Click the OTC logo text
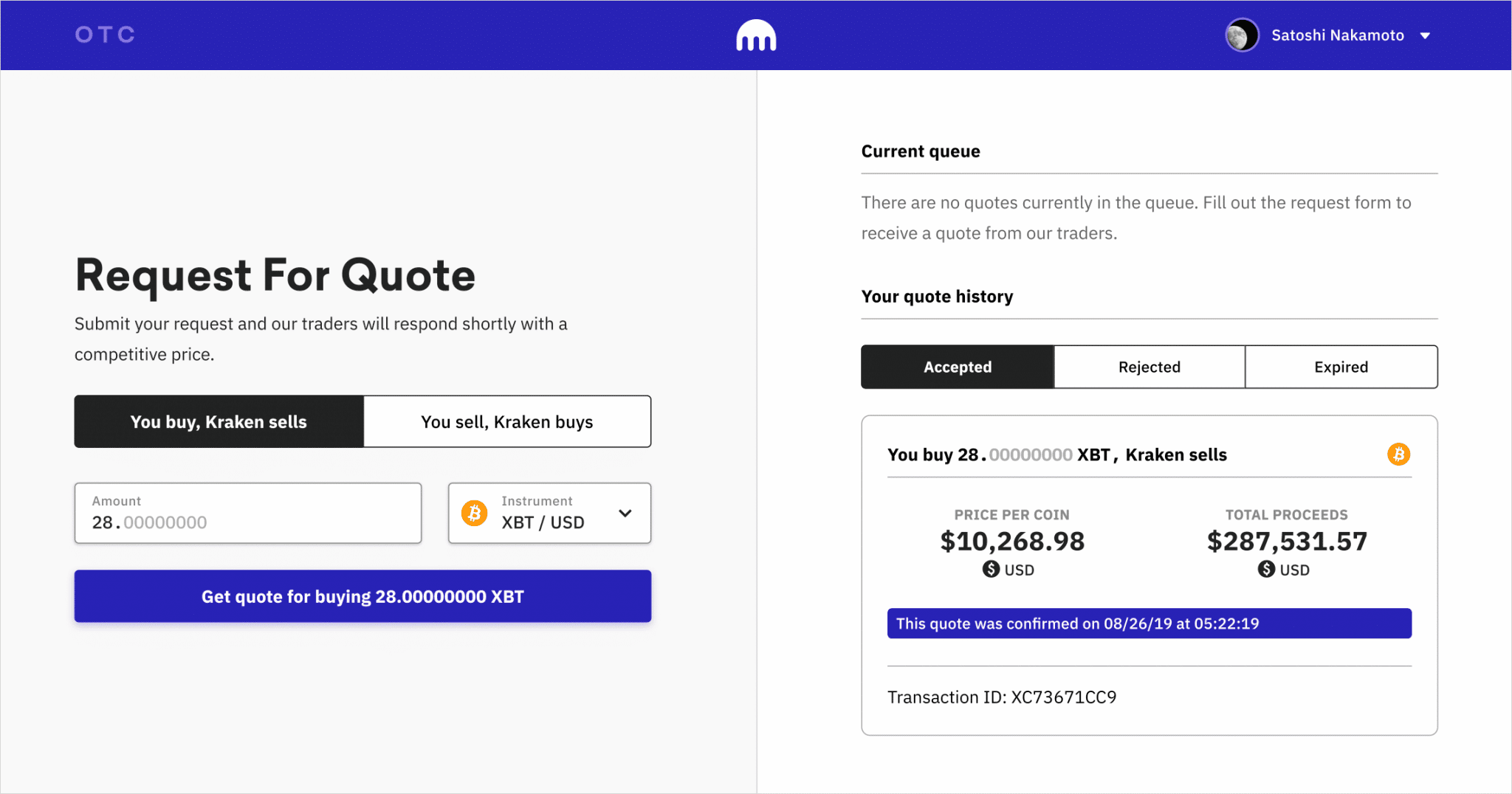The width and height of the screenshot is (1512, 794). pyautogui.click(x=105, y=35)
